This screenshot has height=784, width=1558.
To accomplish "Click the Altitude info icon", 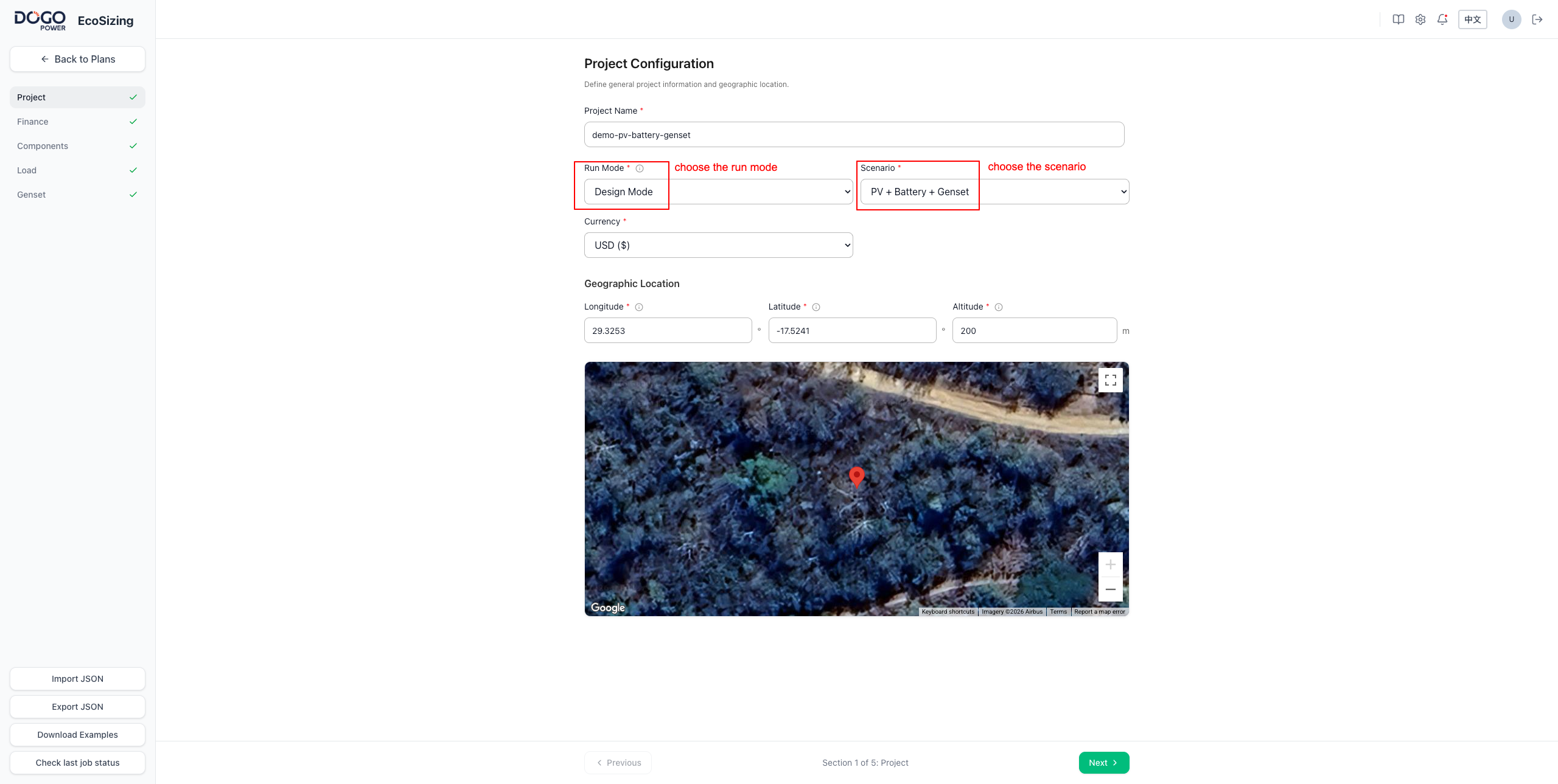I will pyautogui.click(x=998, y=307).
